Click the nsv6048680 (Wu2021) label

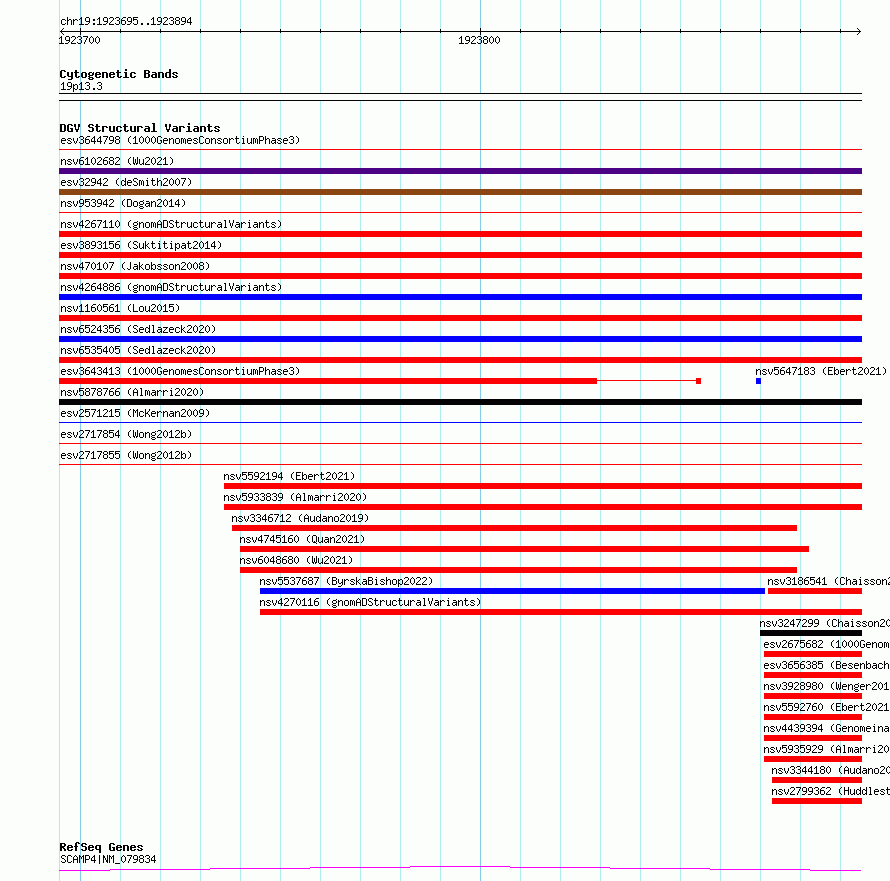point(296,560)
